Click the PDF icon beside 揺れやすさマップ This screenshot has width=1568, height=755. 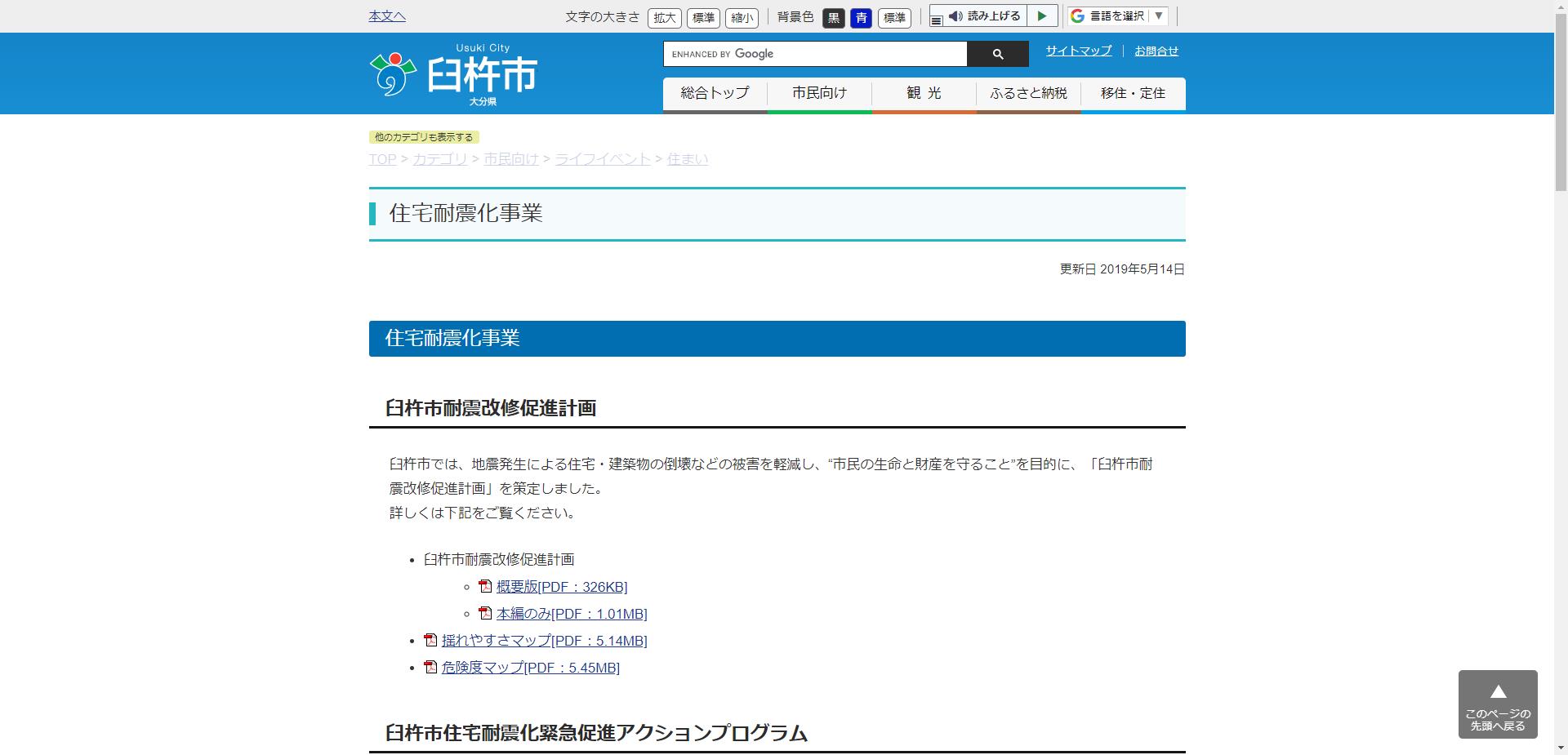pyautogui.click(x=430, y=640)
